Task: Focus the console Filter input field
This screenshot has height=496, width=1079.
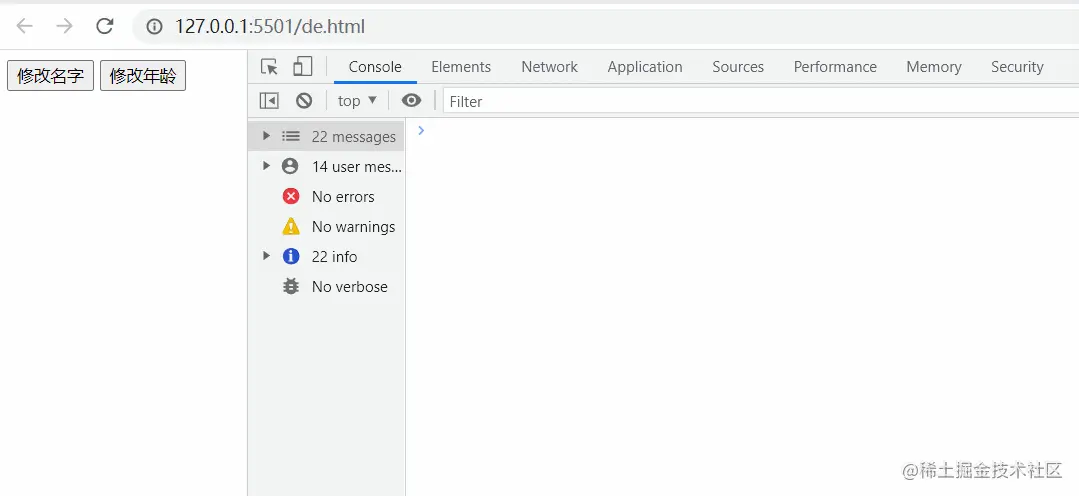Action: tap(761, 102)
